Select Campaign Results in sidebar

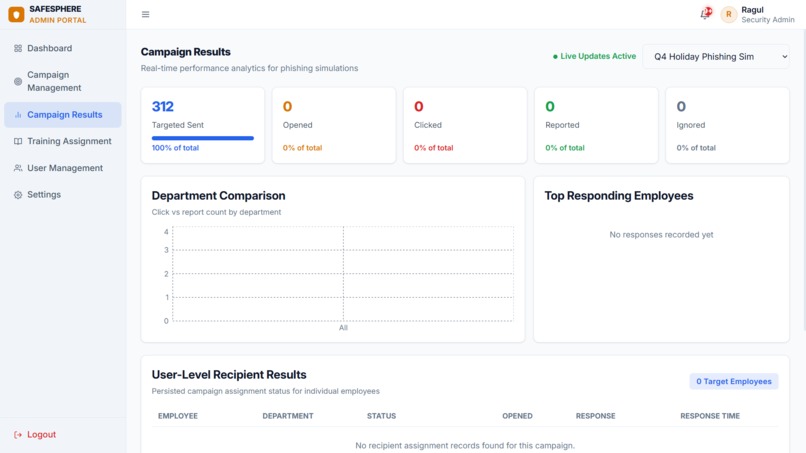tap(63, 115)
